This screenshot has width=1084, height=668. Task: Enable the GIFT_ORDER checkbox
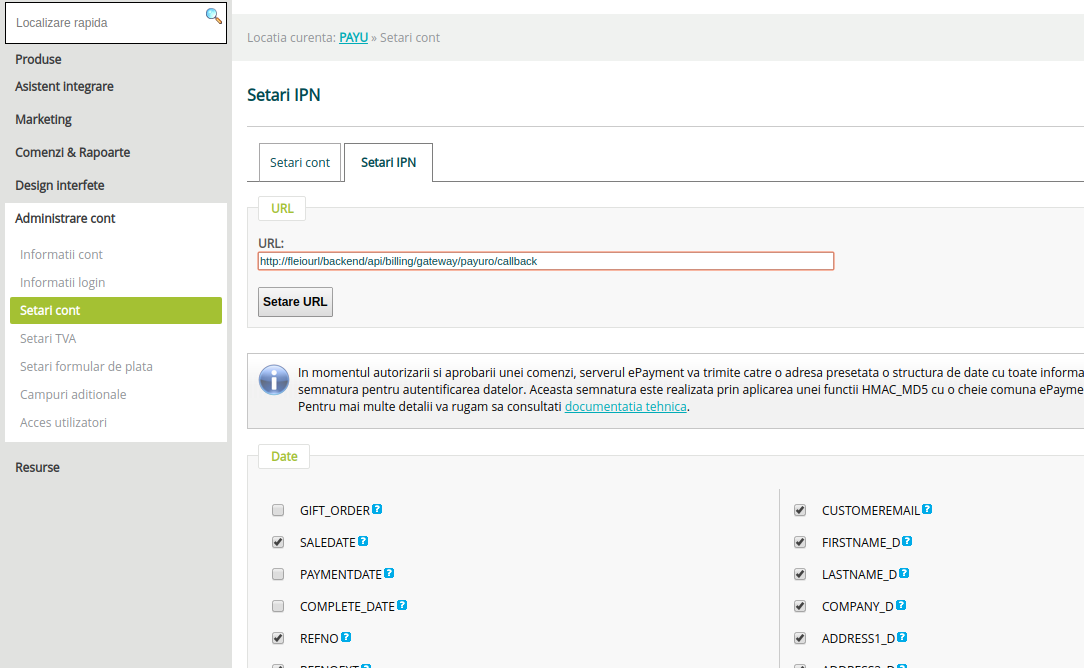[278, 510]
